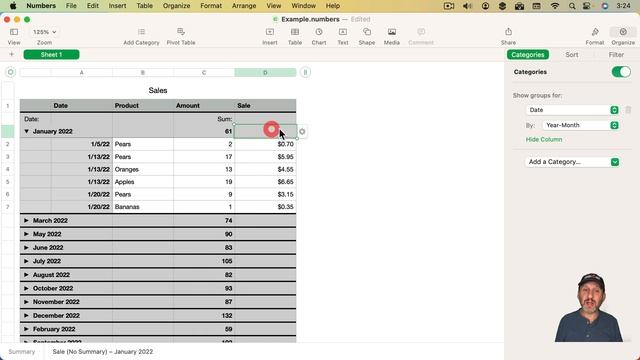Click the Apples product cell

coord(143,182)
